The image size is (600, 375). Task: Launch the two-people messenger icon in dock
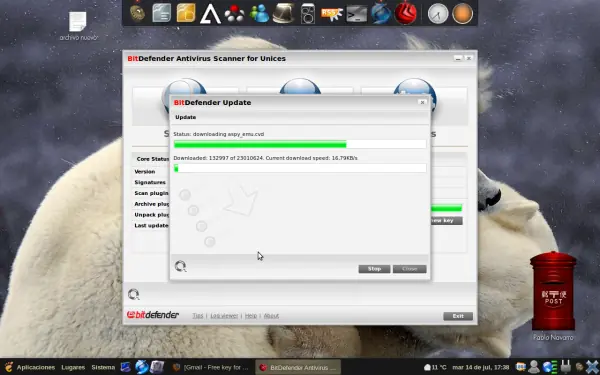pos(259,14)
